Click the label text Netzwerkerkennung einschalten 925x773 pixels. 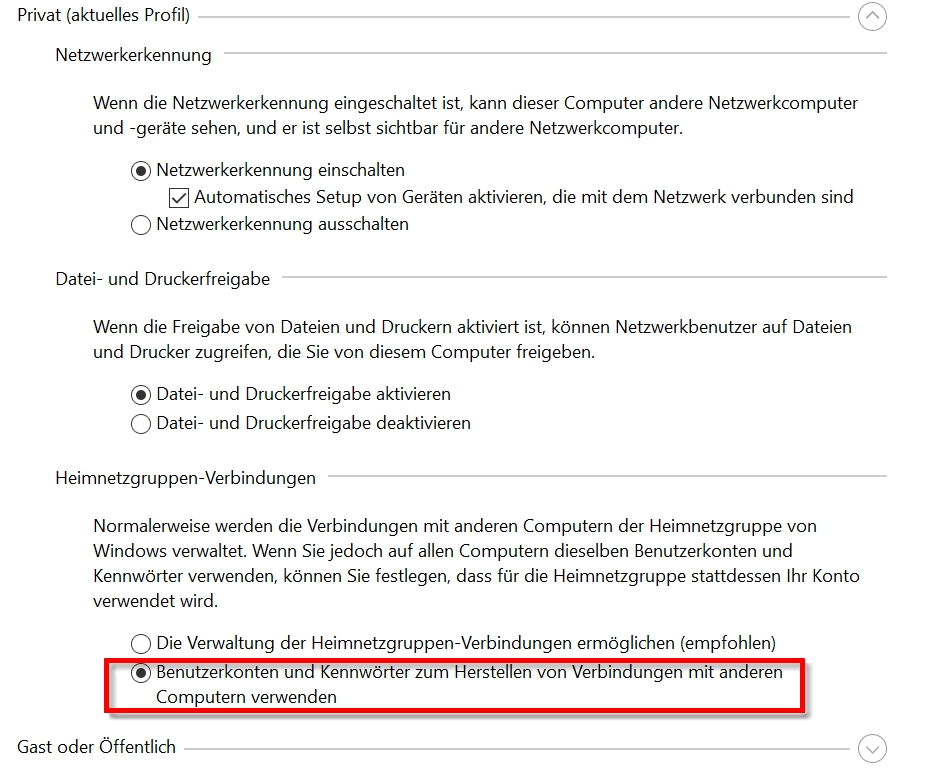click(x=281, y=171)
